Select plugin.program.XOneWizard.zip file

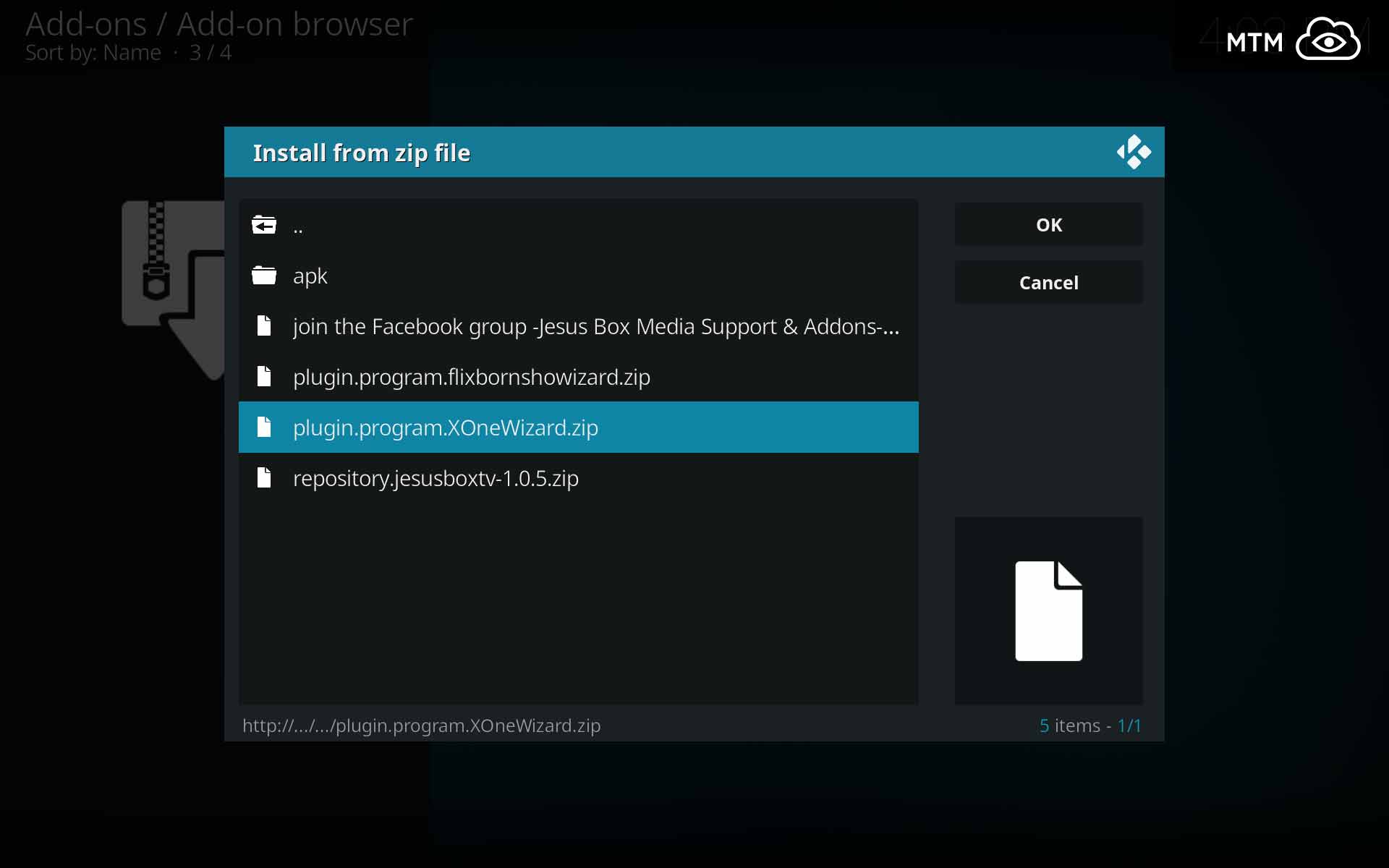point(578,427)
